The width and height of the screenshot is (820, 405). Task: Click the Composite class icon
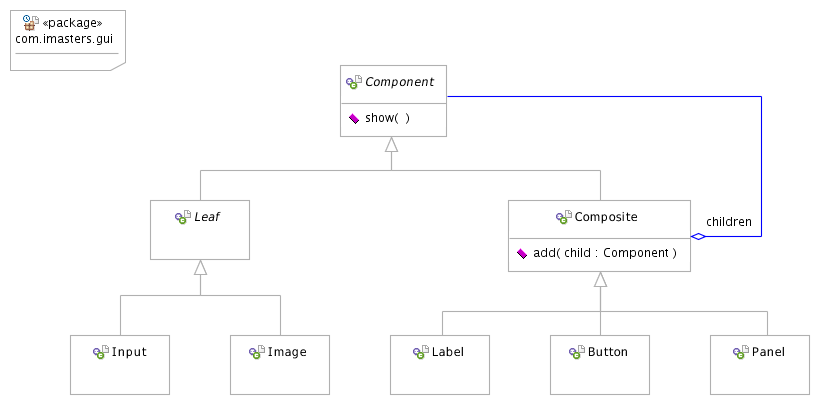click(x=563, y=217)
